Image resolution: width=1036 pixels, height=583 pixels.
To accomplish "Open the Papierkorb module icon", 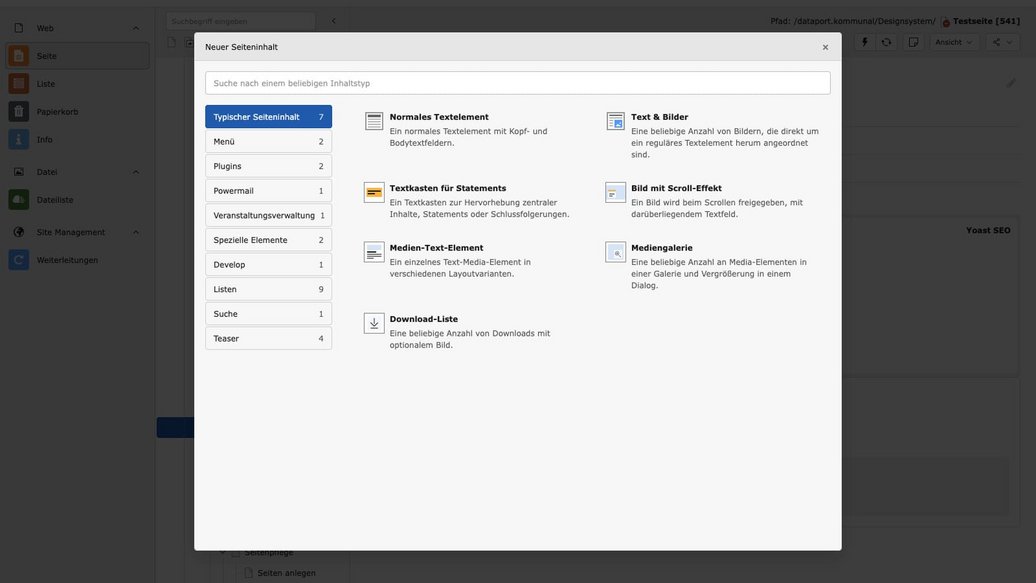I will [19, 112].
